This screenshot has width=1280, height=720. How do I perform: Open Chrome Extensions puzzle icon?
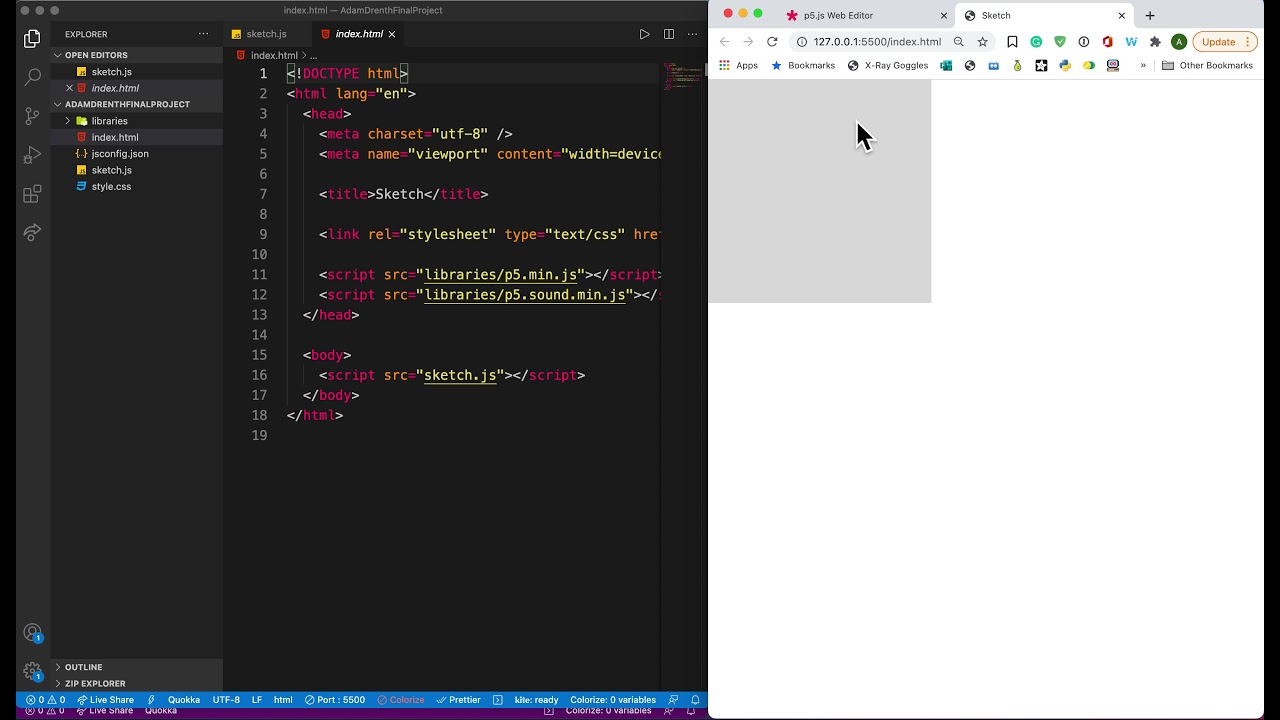pyautogui.click(x=1155, y=42)
